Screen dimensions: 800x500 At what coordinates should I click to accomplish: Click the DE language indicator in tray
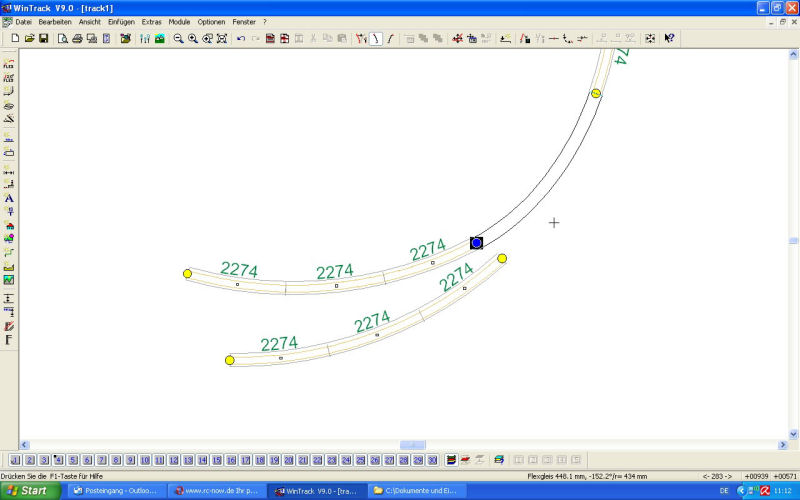[724, 491]
